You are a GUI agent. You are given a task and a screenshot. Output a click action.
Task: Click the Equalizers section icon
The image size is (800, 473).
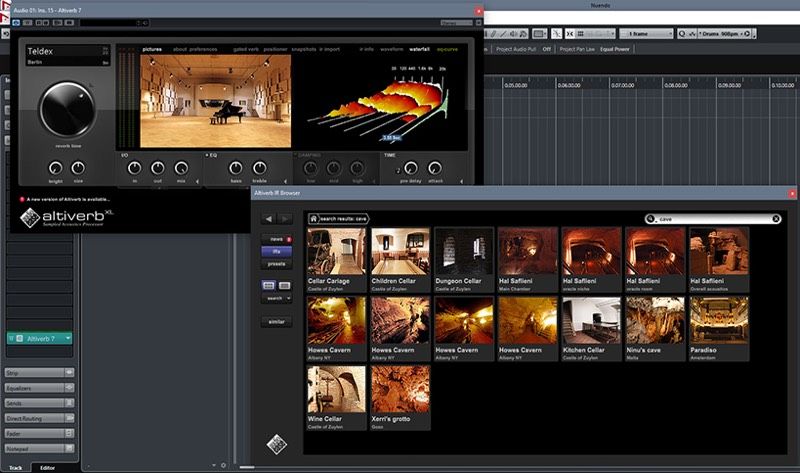(x=69, y=388)
